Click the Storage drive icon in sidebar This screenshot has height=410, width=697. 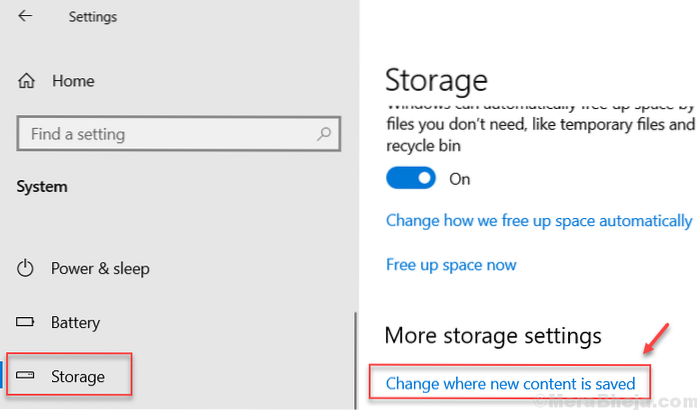[x=26, y=376]
